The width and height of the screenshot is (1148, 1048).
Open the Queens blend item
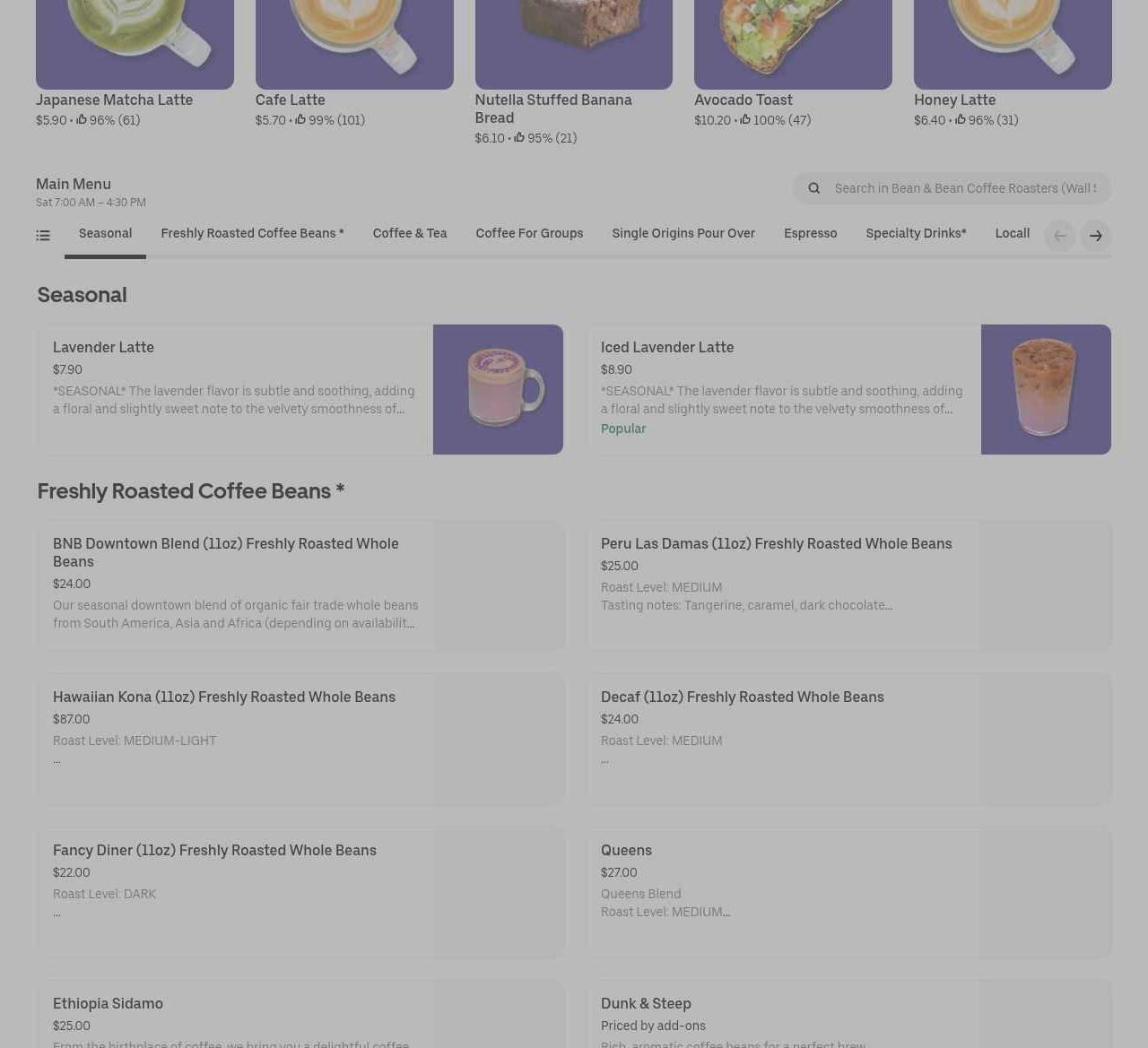(x=848, y=892)
